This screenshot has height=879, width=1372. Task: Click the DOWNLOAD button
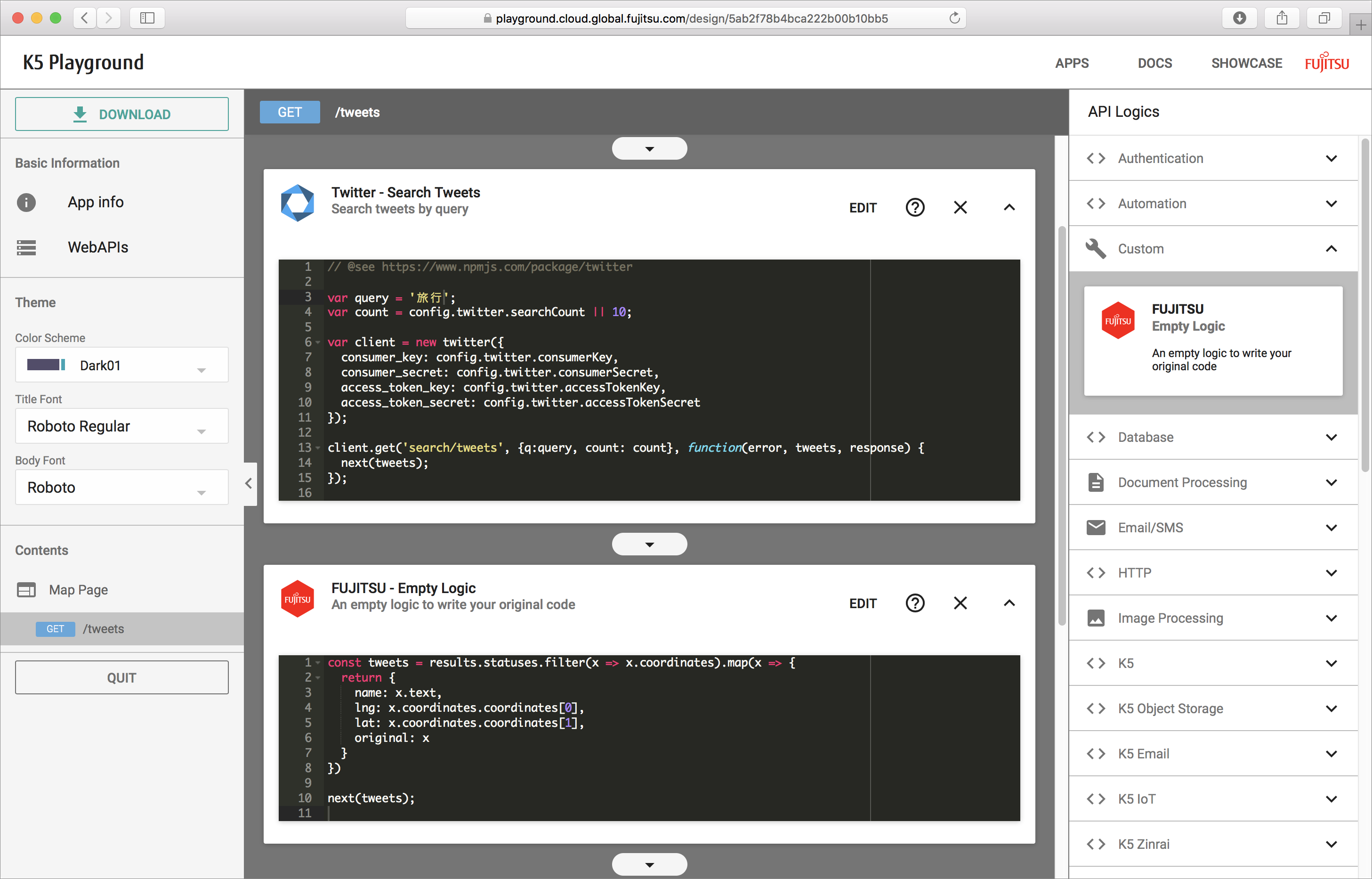121,114
